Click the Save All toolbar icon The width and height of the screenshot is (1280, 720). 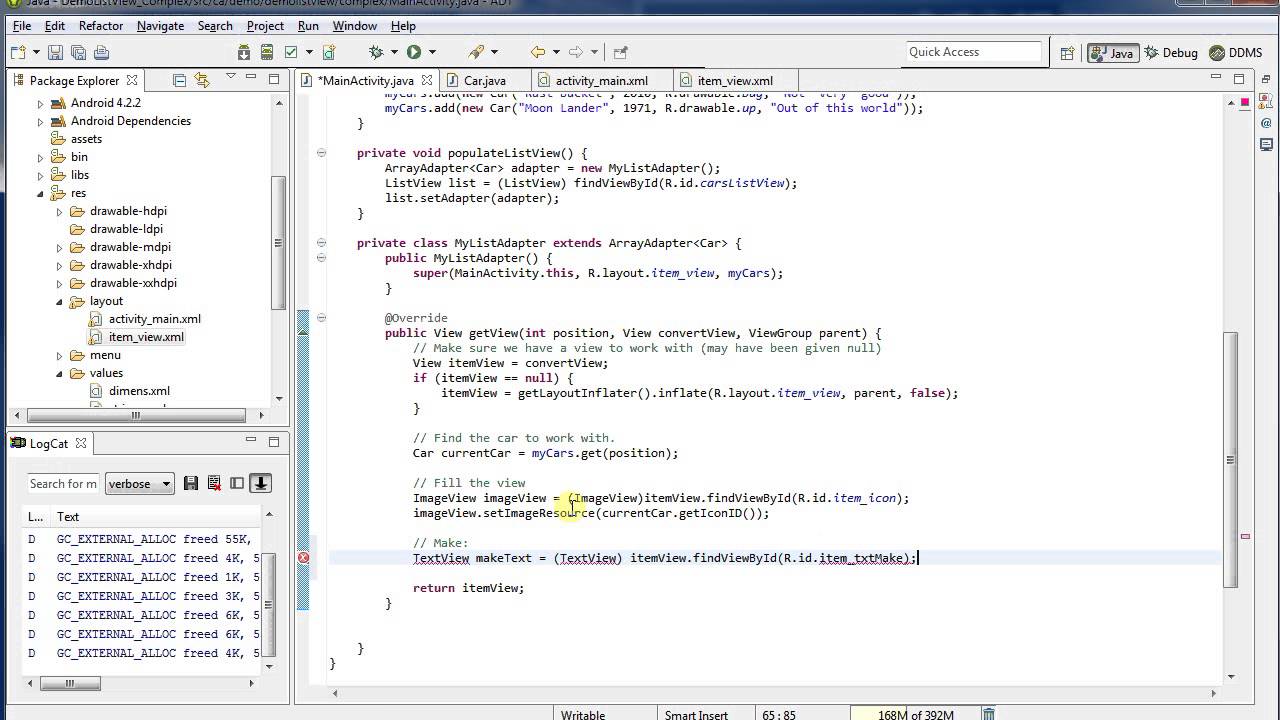click(78, 52)
